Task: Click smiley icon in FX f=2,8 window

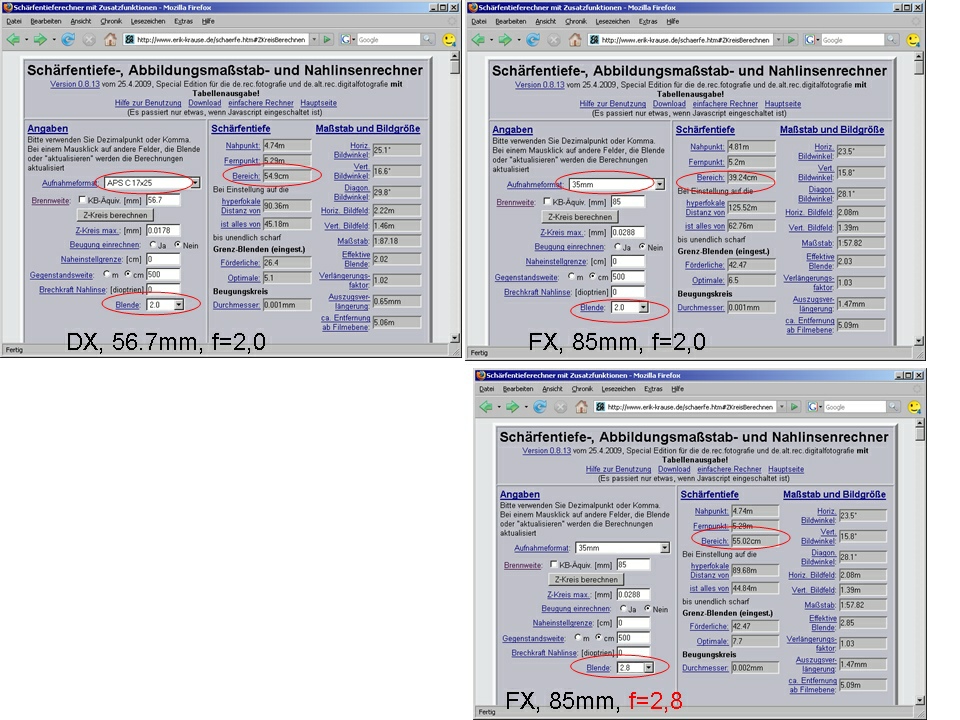Action: (x=914, y=407)
